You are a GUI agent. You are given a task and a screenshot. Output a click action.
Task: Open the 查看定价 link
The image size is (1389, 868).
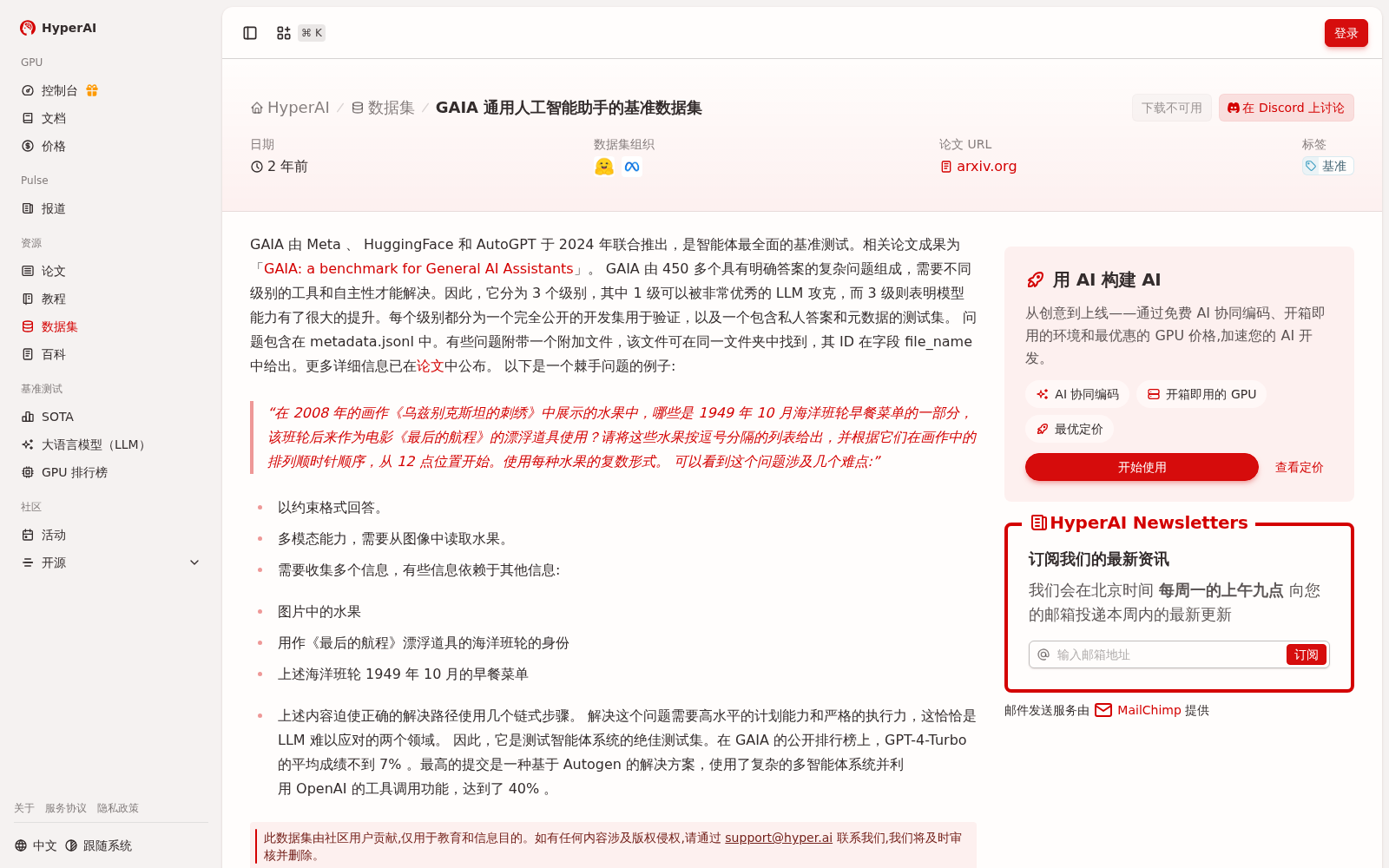tap(1299, 467)
